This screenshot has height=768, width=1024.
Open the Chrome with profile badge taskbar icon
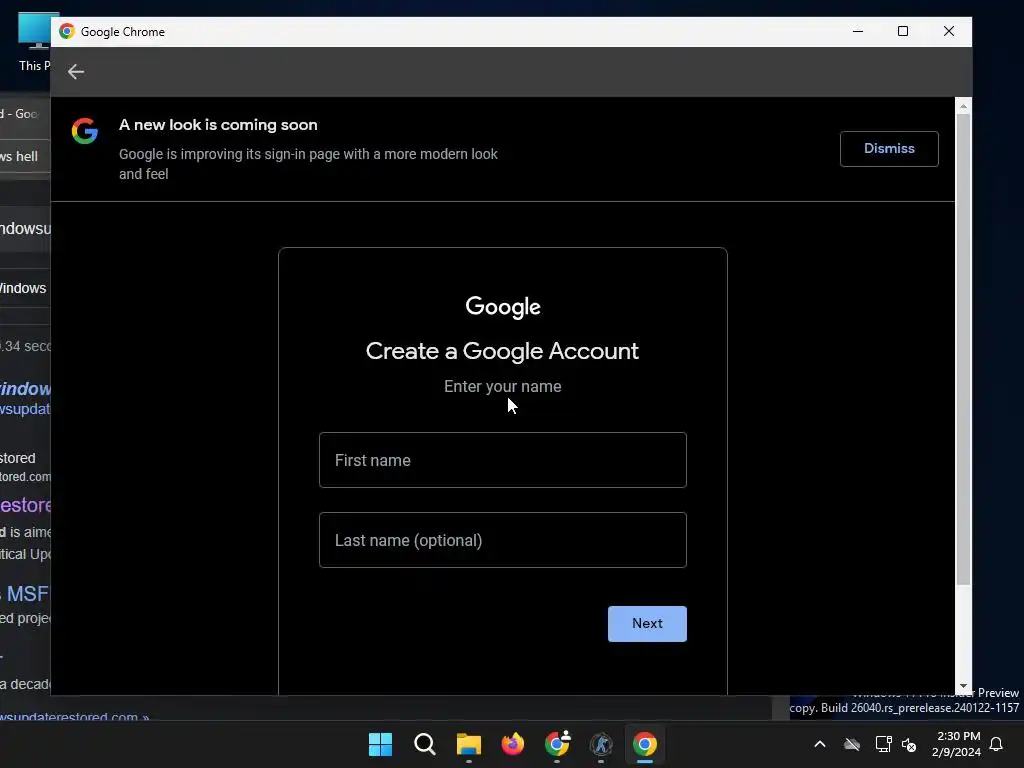pos(557,744)
